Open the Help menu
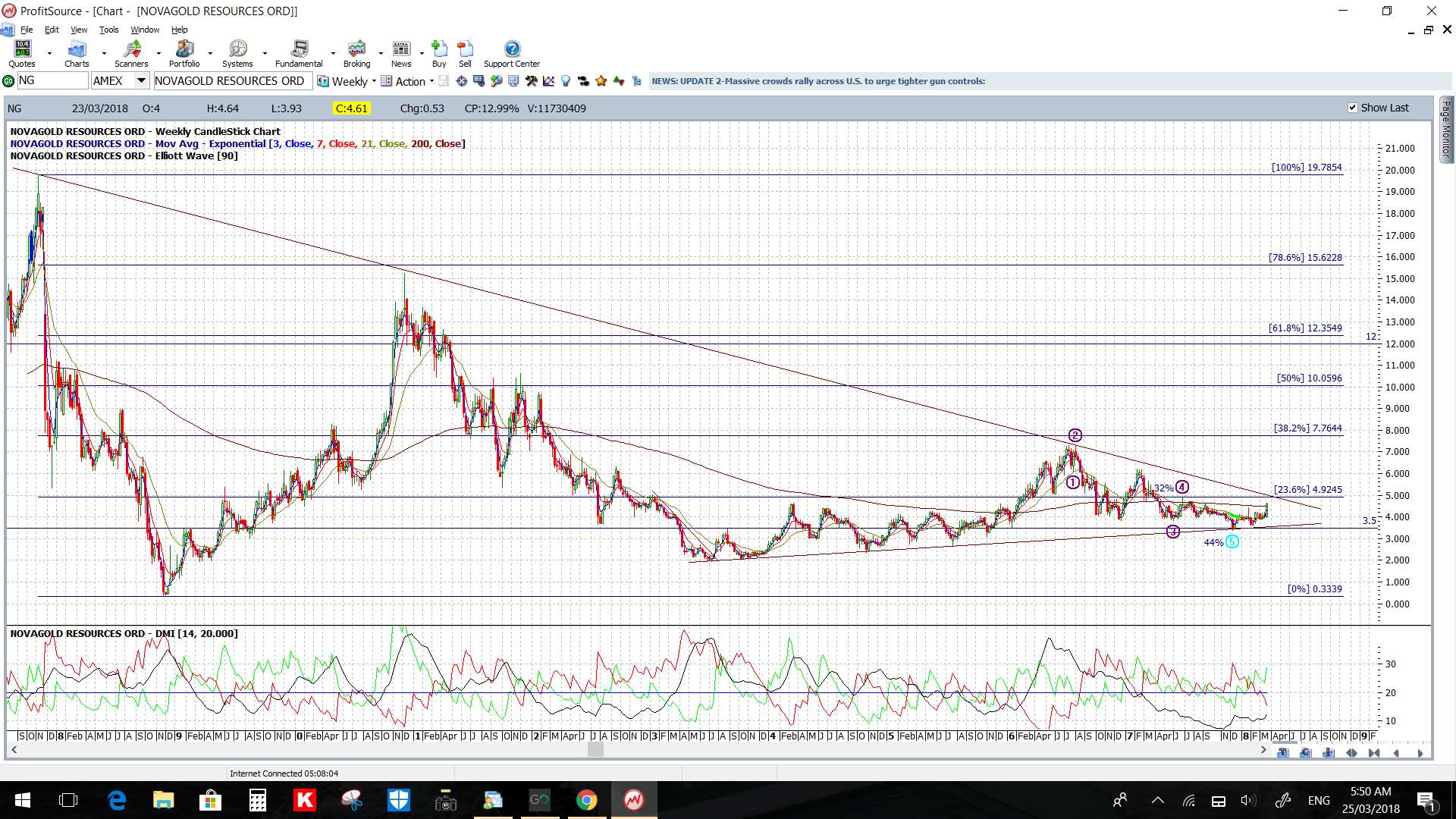The image size is (1456, 819). [x=179, y=30]
